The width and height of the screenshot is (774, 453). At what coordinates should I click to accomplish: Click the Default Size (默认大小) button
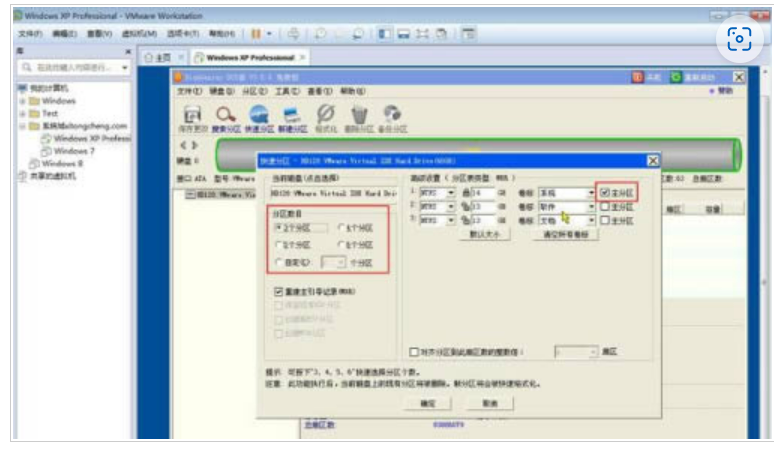485,234
